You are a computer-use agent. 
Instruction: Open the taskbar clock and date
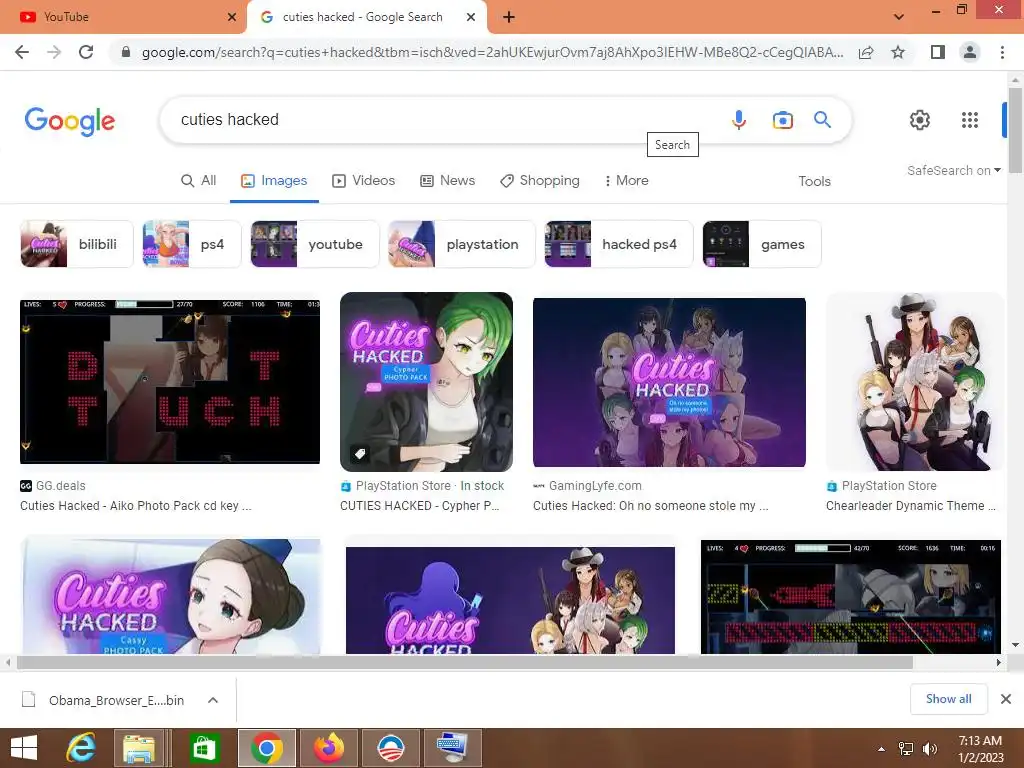[x=980, y=749]
